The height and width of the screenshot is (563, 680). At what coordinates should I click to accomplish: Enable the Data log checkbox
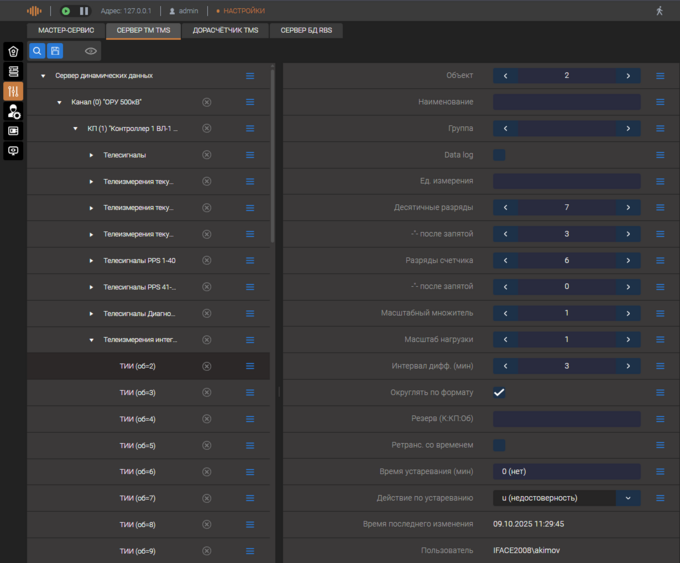pos(499,155)
